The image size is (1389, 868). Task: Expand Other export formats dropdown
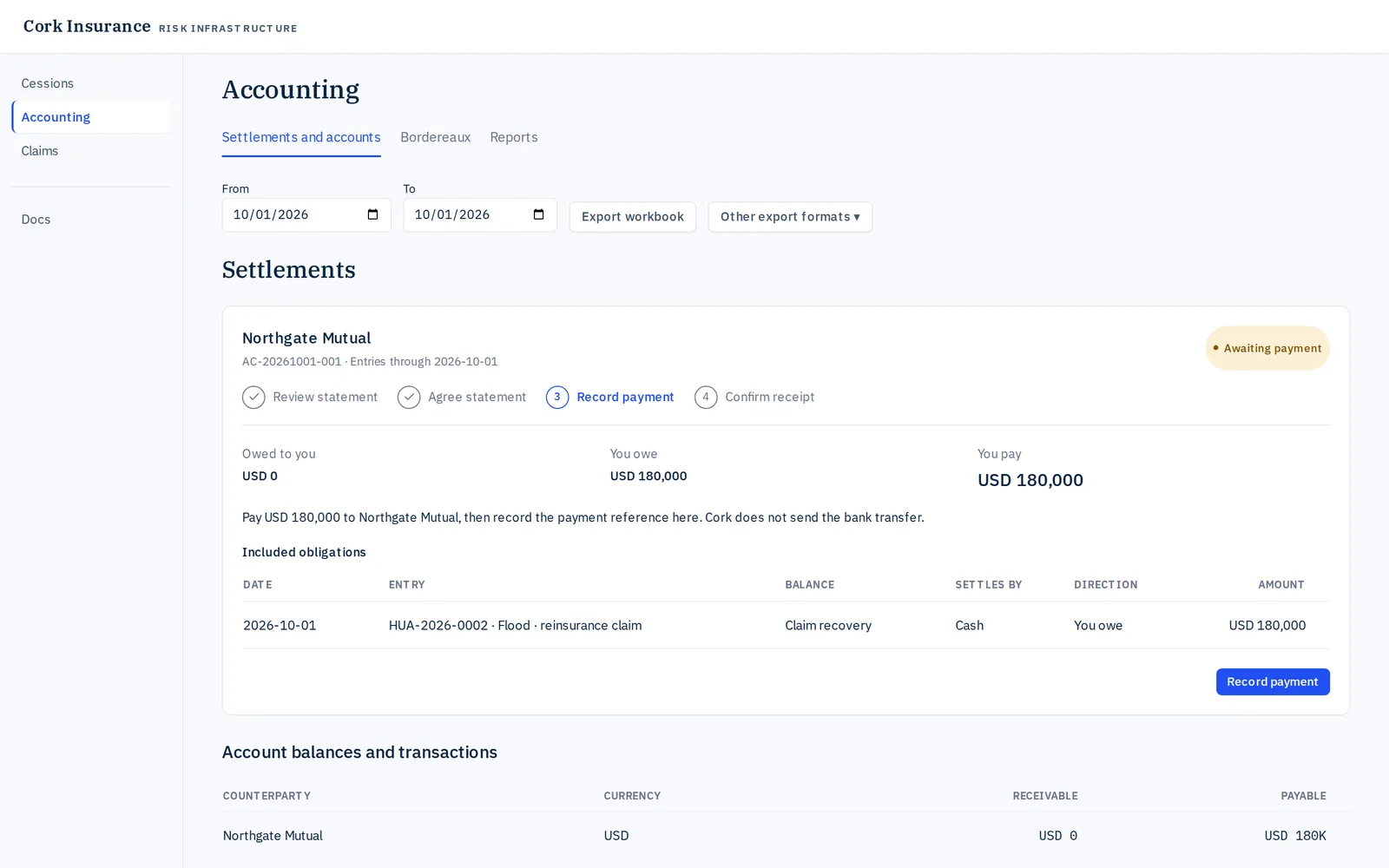coord(790,217)
